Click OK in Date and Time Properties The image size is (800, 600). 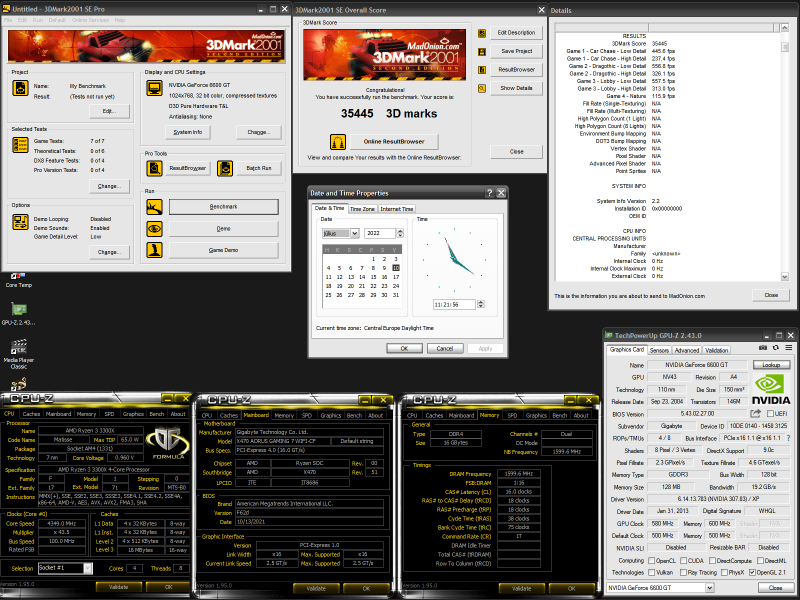(404, 348)
